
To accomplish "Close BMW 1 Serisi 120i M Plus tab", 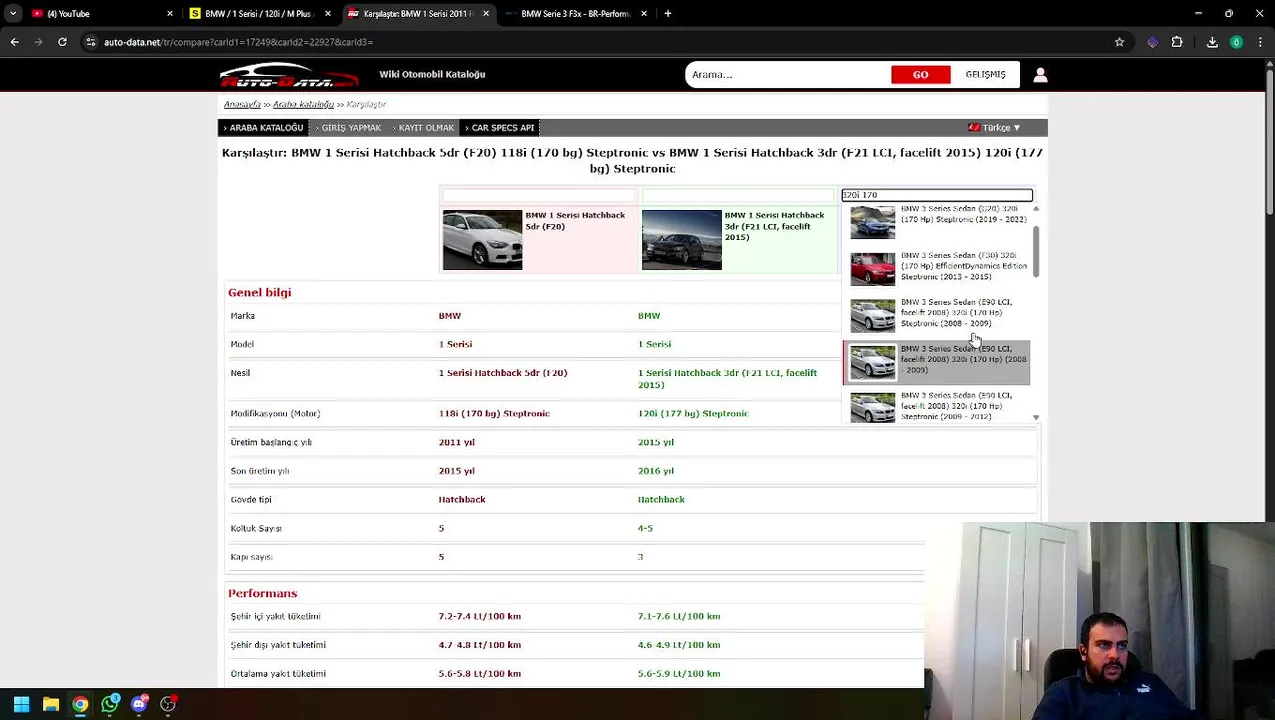I will pyautogui.click(x=327, y=14).
